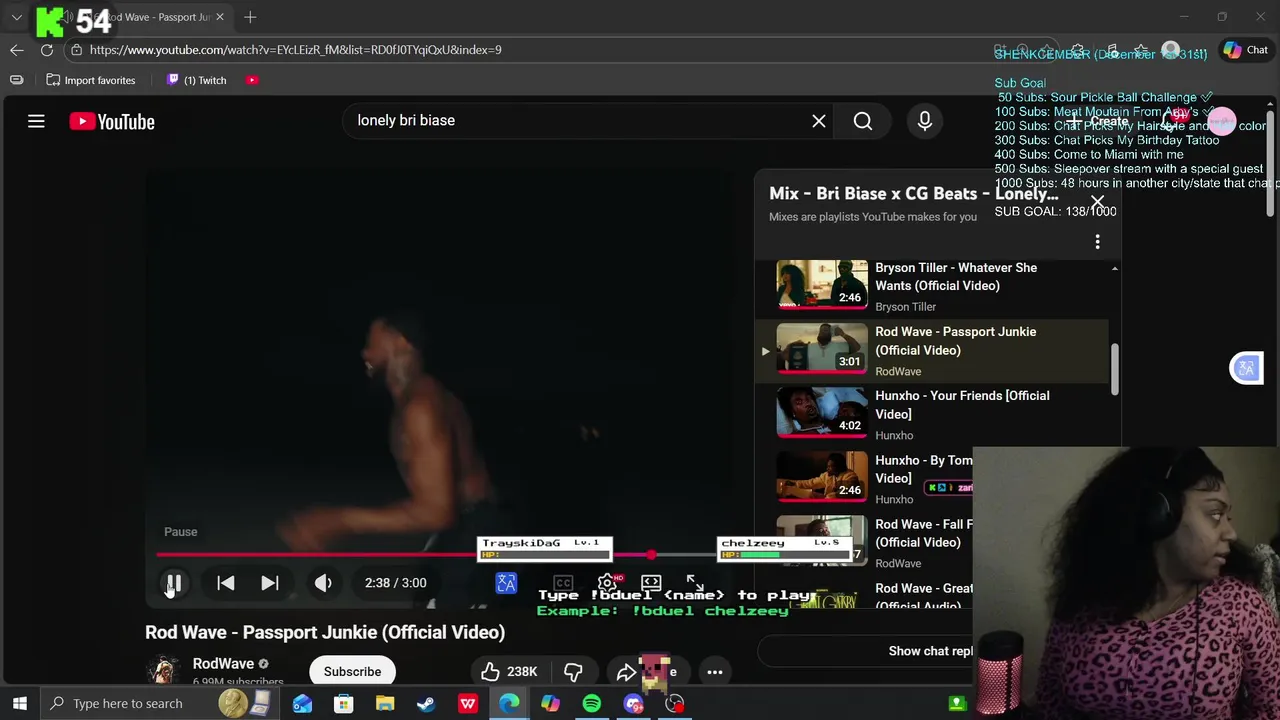
Task: Click the browser address bar URL
Action: pyautogui.click(x=296, y=50)
